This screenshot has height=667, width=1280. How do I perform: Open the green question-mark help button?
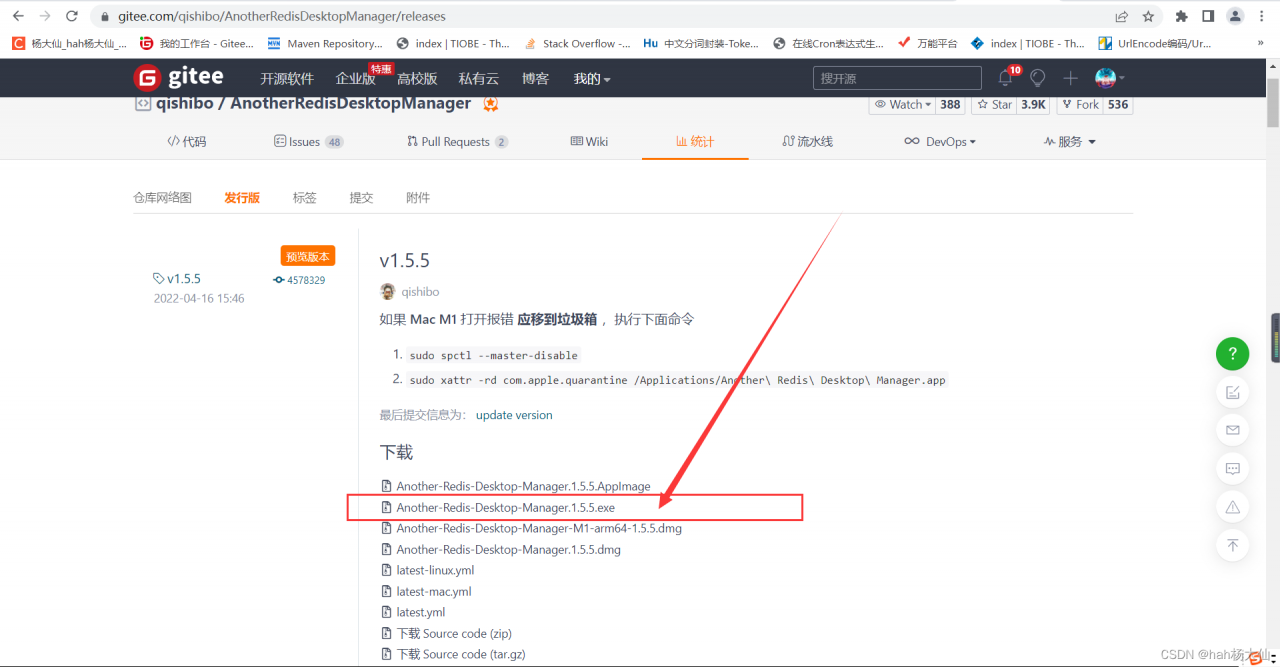(x=1233, y=353)
